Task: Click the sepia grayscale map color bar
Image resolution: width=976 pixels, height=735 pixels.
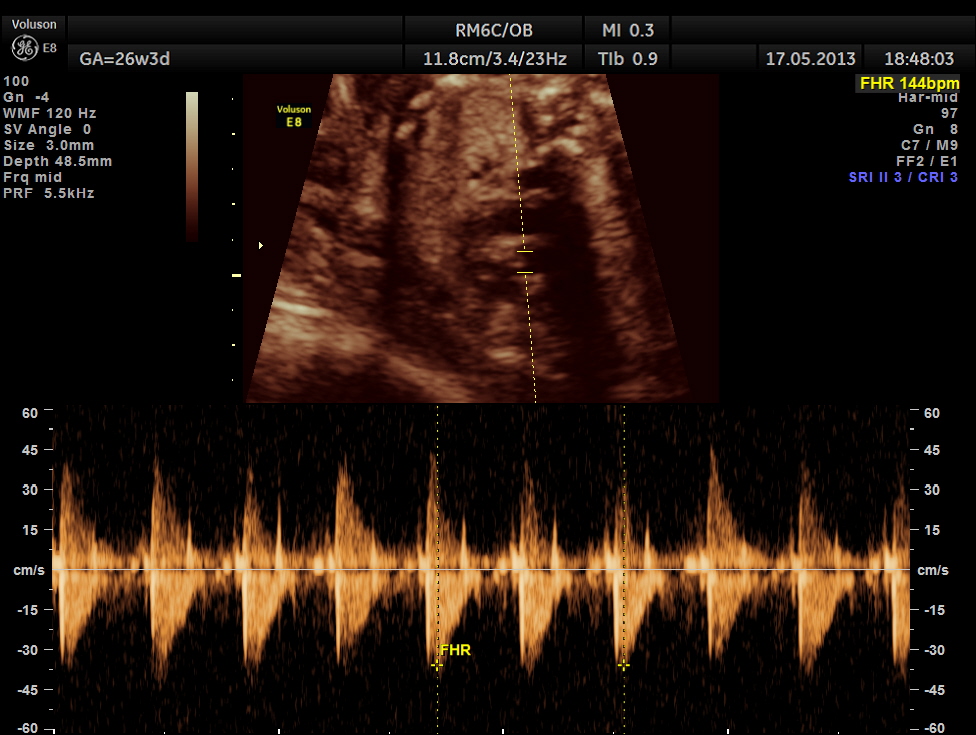Action: coord(192,166)
